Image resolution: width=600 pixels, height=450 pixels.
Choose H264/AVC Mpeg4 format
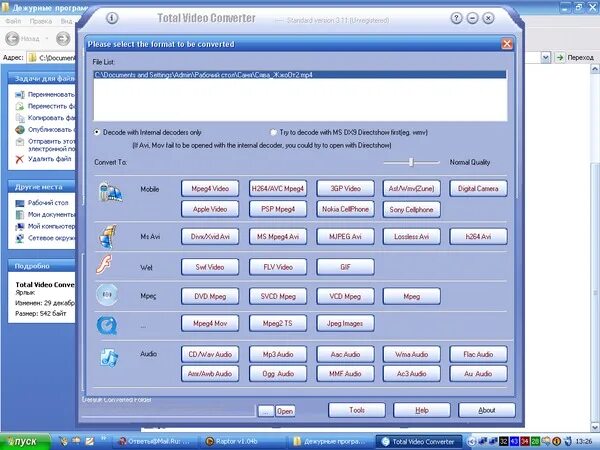pos(278,189)
